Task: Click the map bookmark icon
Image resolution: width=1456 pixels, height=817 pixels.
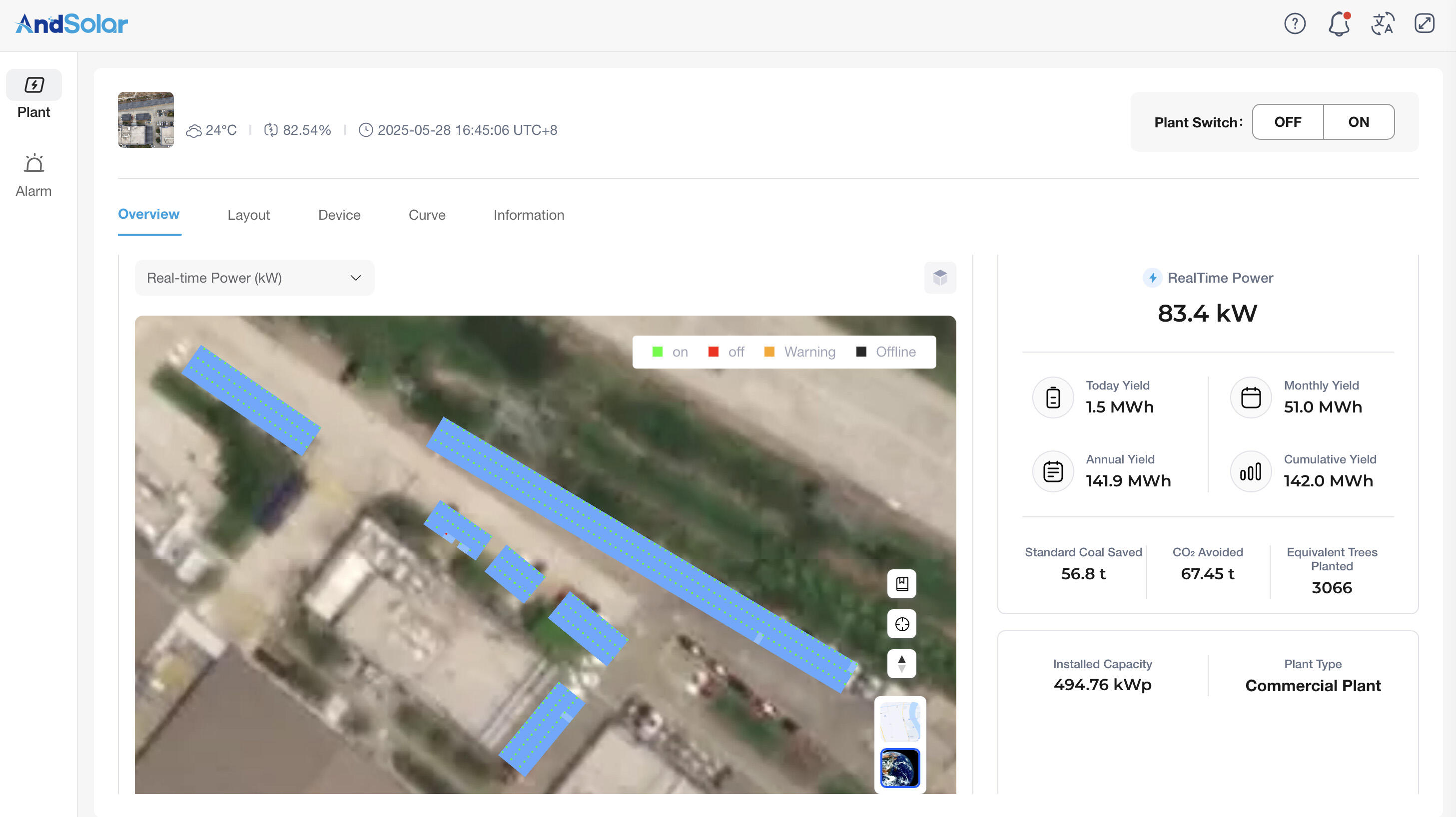Action: [901, 584]
